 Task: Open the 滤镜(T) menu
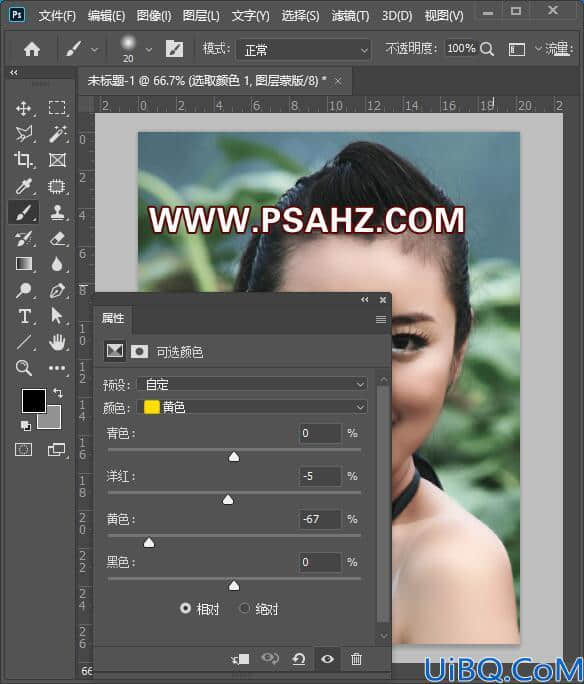[x=350, y=16]
